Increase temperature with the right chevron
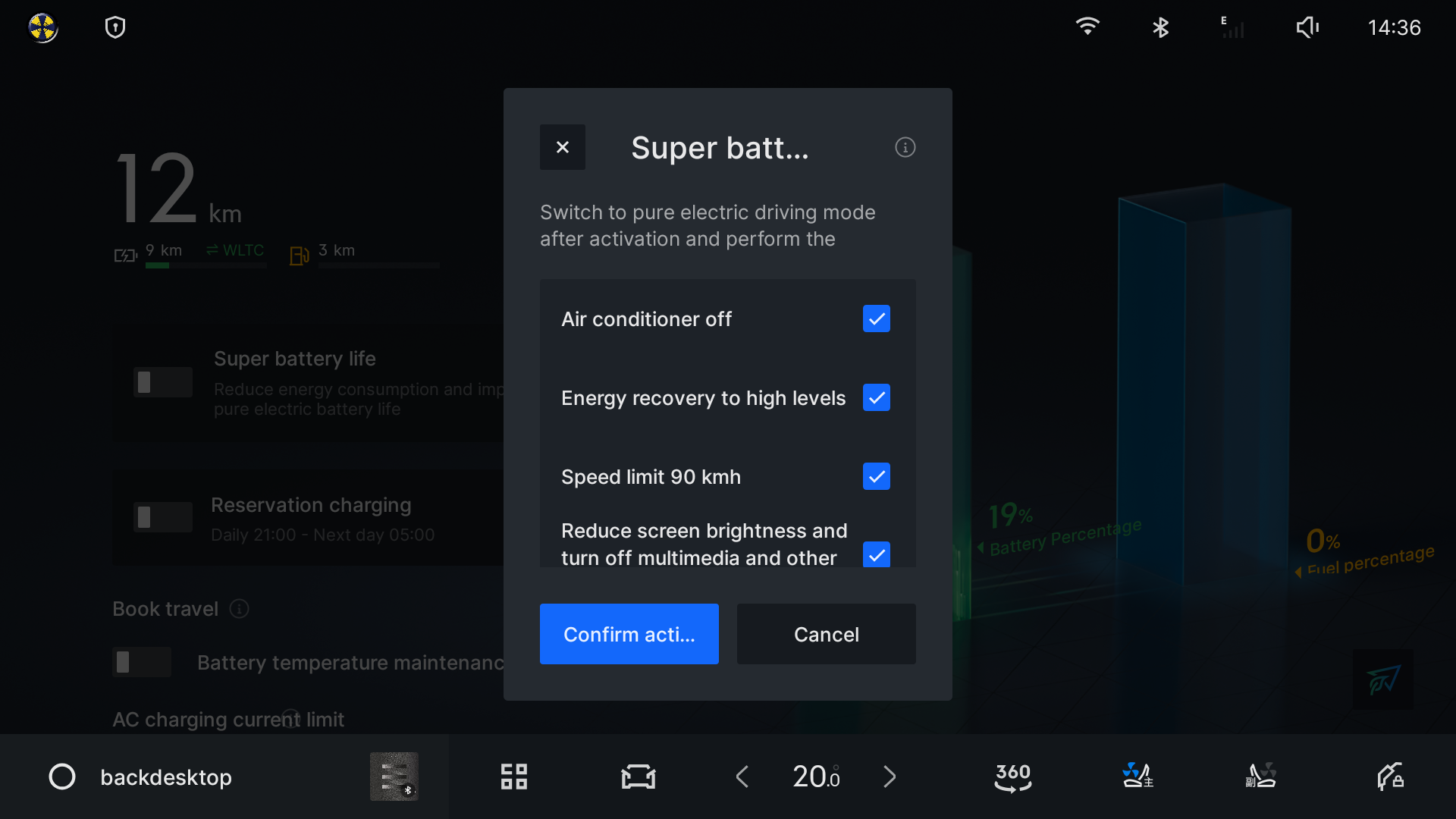The image size is (1456, 819). click(890, 777)
